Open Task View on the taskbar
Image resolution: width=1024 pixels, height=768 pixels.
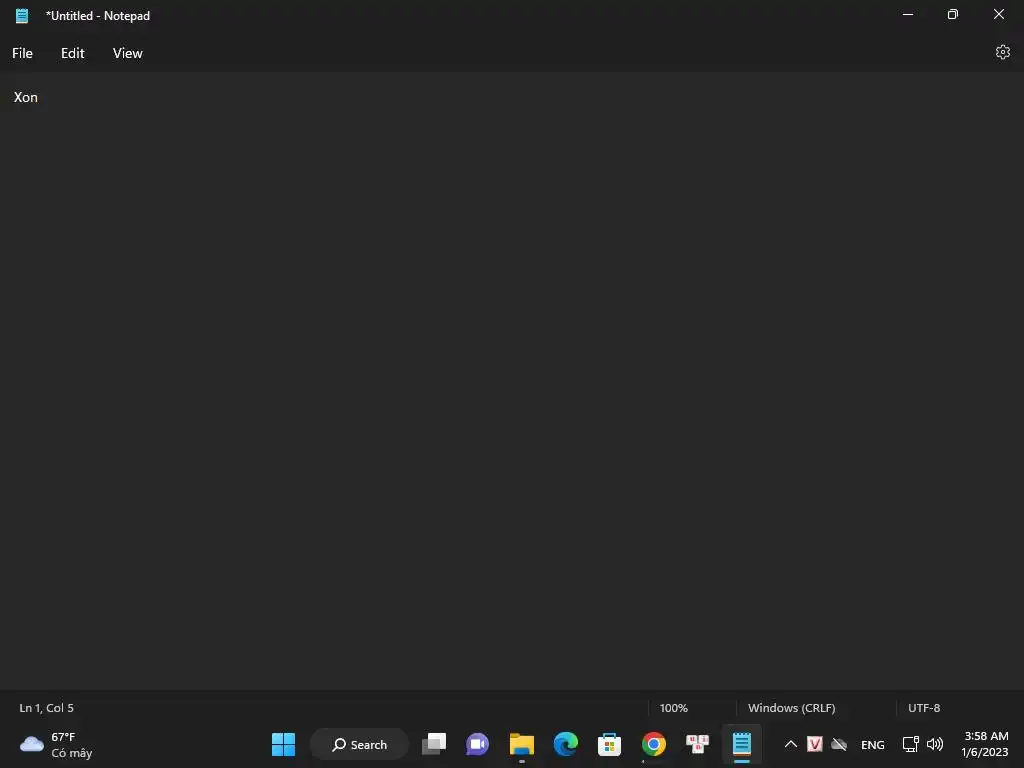(x=434, y=744)
